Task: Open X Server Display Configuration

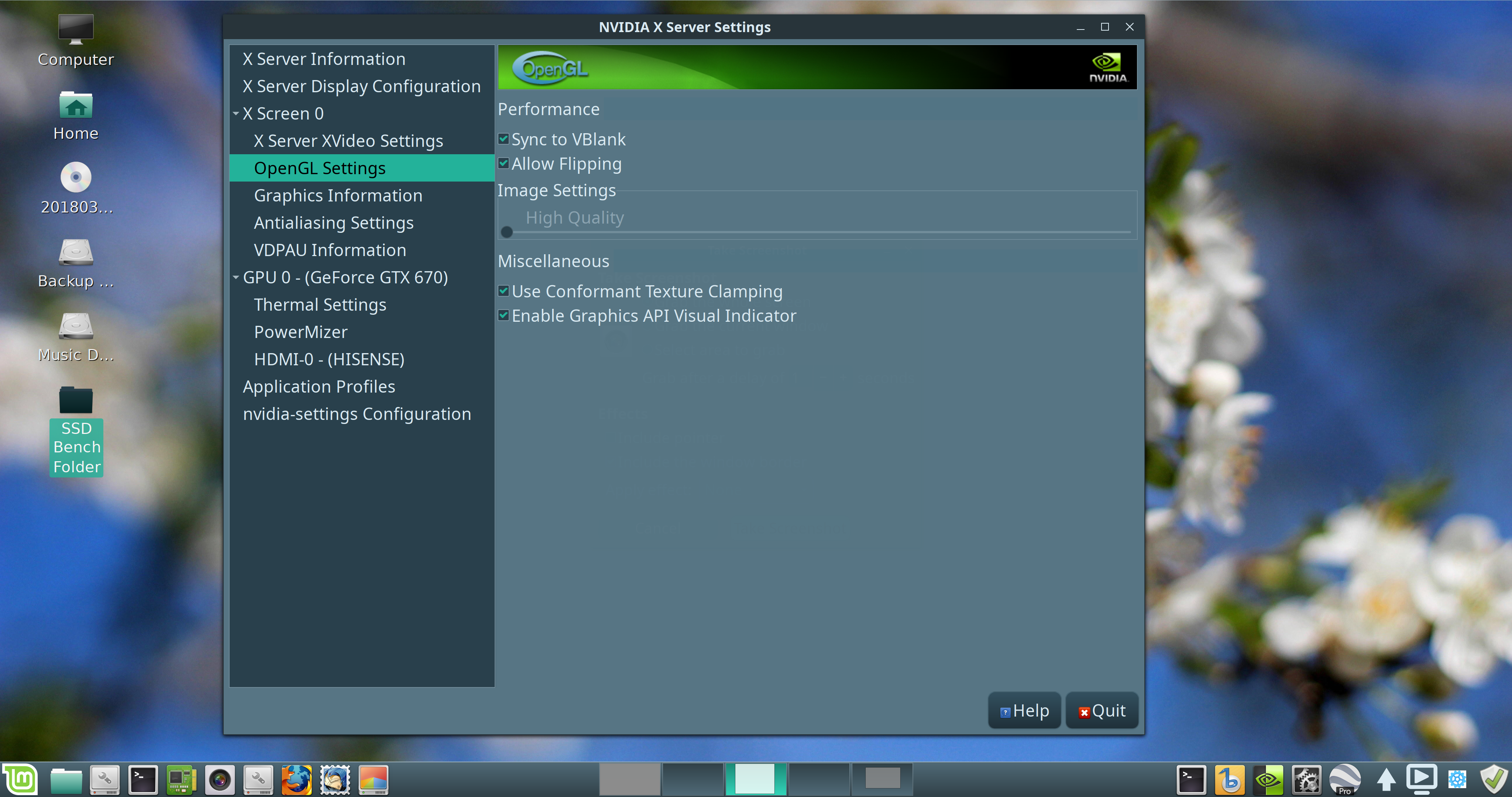Action: click(361, 86)
